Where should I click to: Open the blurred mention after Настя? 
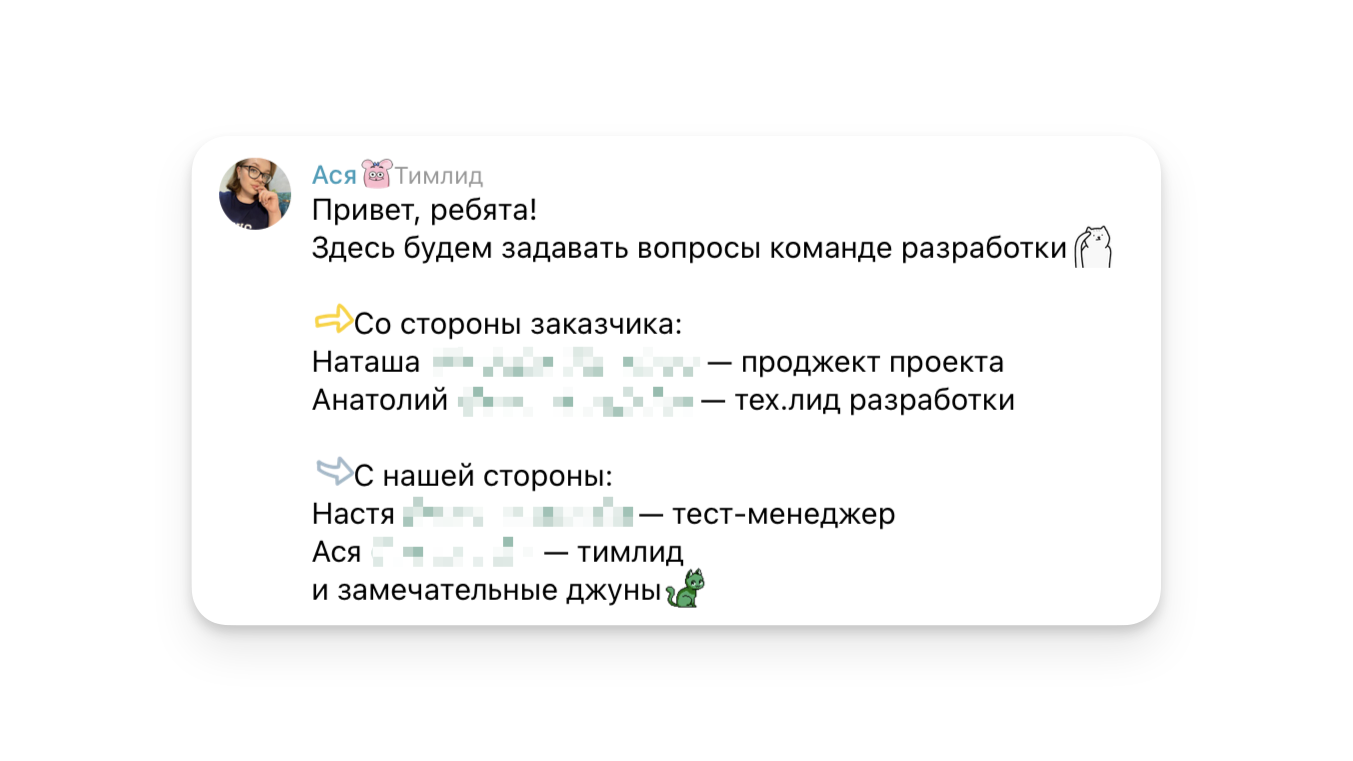(x=518, y=515)
